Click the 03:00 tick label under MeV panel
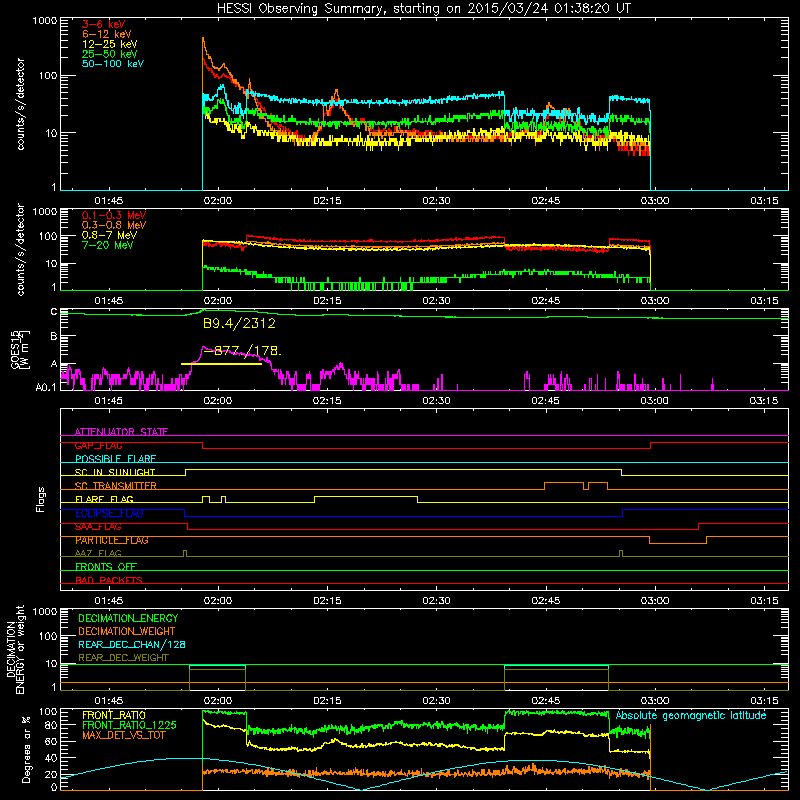Viewport: 800px width, 800px height. click(655, 301)
